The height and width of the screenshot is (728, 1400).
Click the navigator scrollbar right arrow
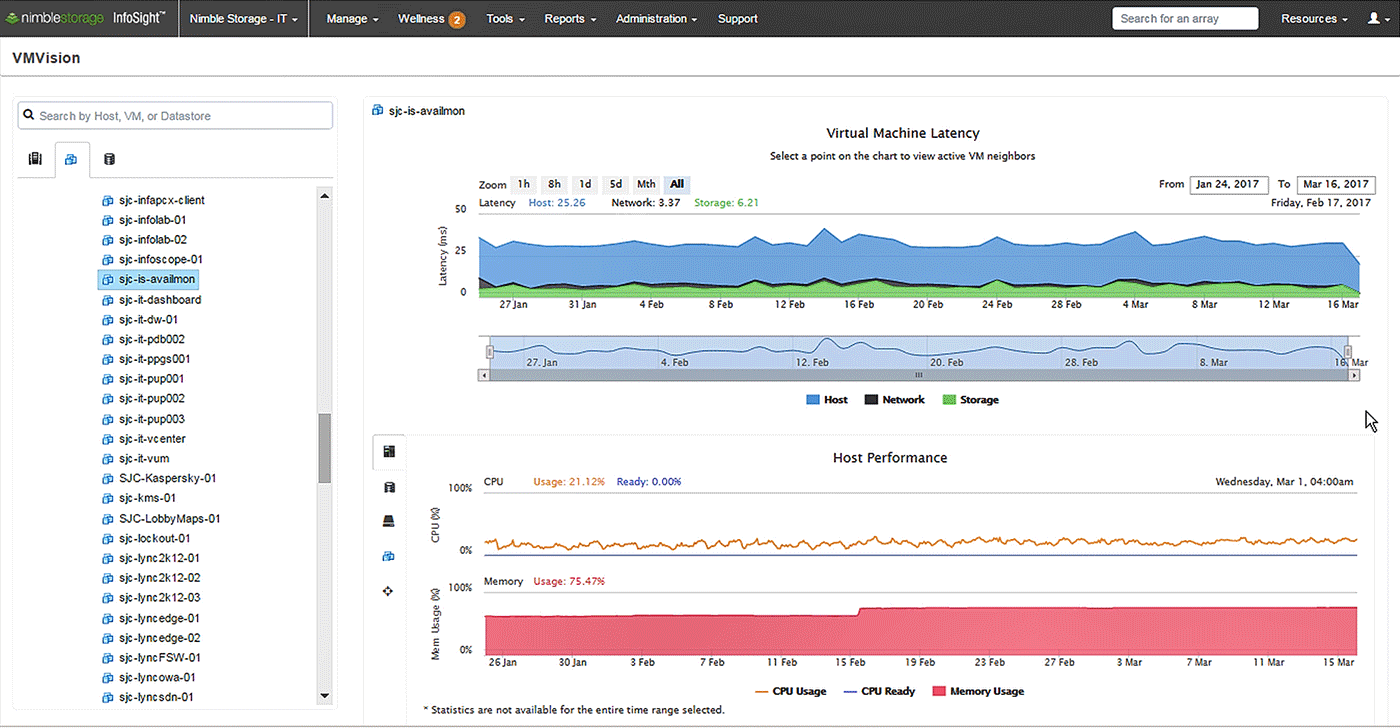(1355, 375)
